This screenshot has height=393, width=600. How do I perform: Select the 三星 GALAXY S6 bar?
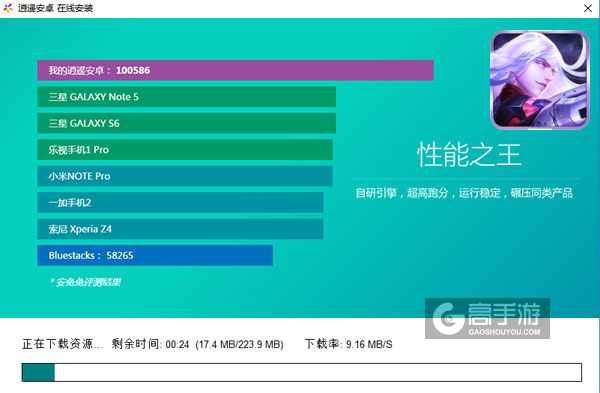pos(187,123)
